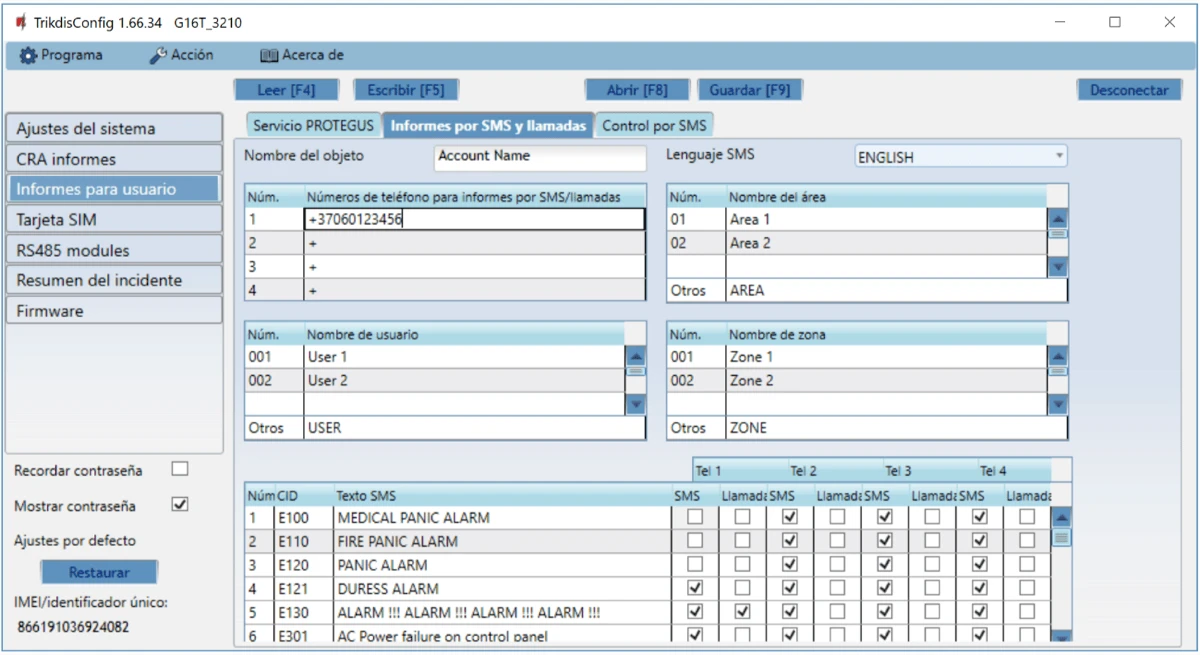1200x655 pixels.
Task: Click the Restaurar default settings button
Action: tap(99, 573)
